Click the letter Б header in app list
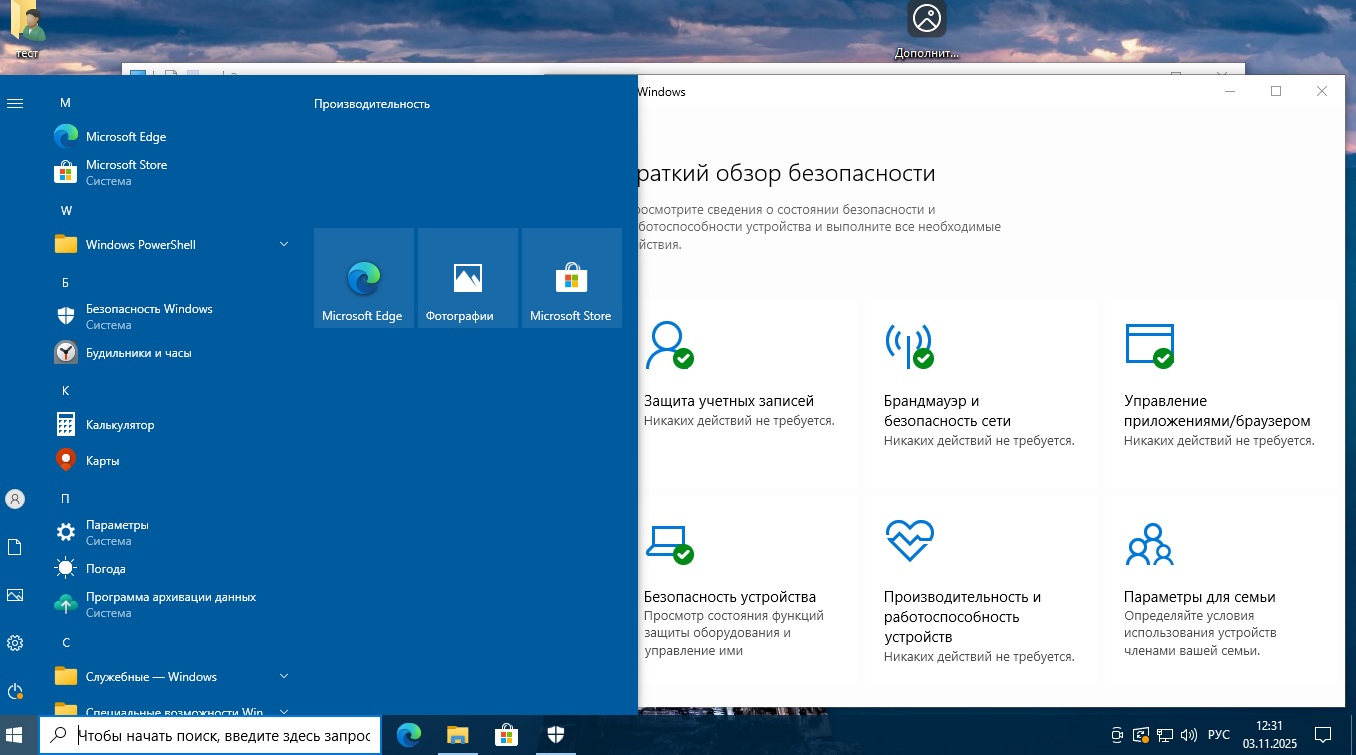The image size is (1356, 755). tap(65, 283)
